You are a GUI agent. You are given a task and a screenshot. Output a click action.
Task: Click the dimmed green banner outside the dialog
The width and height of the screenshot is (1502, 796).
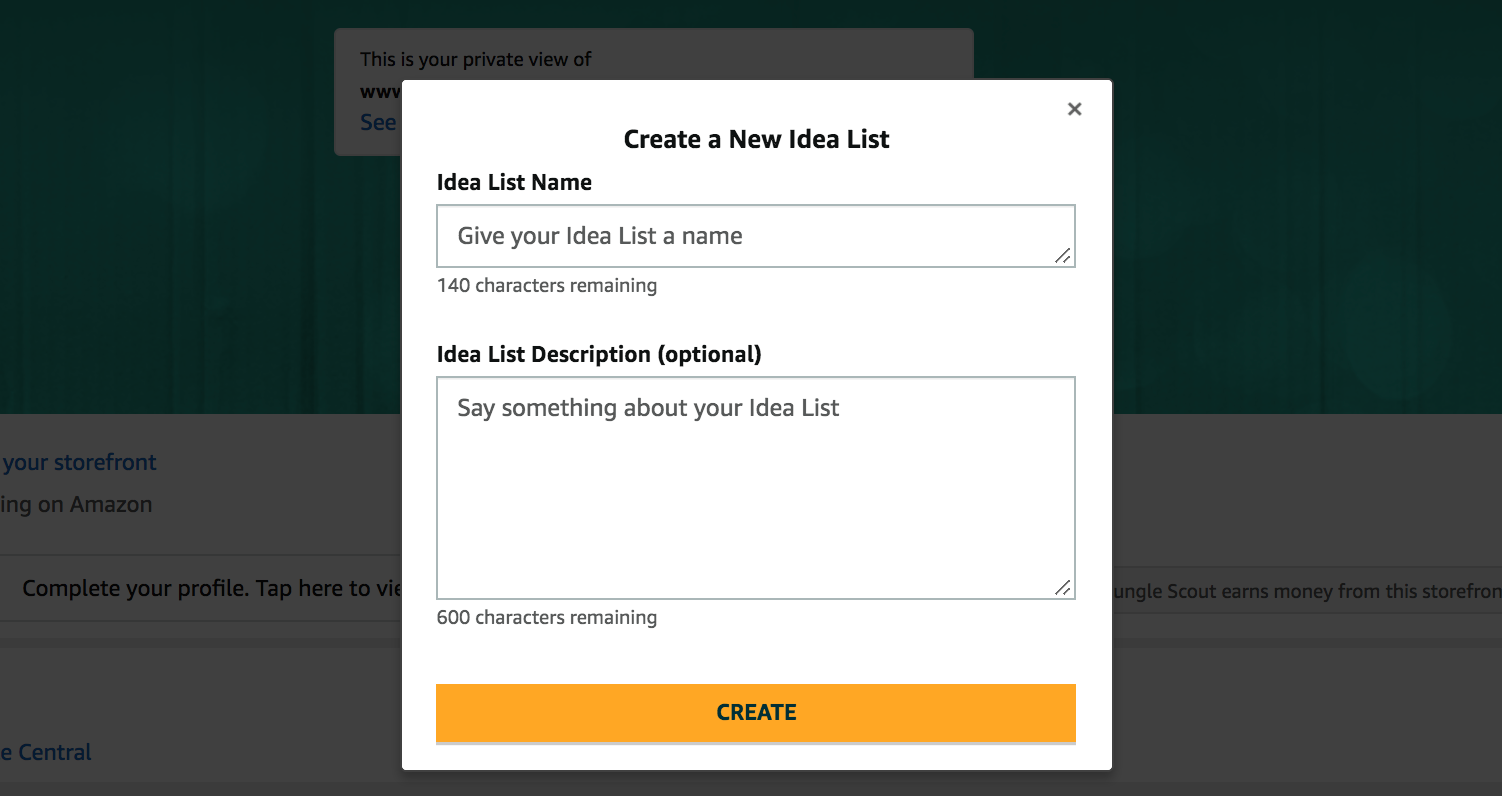1300,200
